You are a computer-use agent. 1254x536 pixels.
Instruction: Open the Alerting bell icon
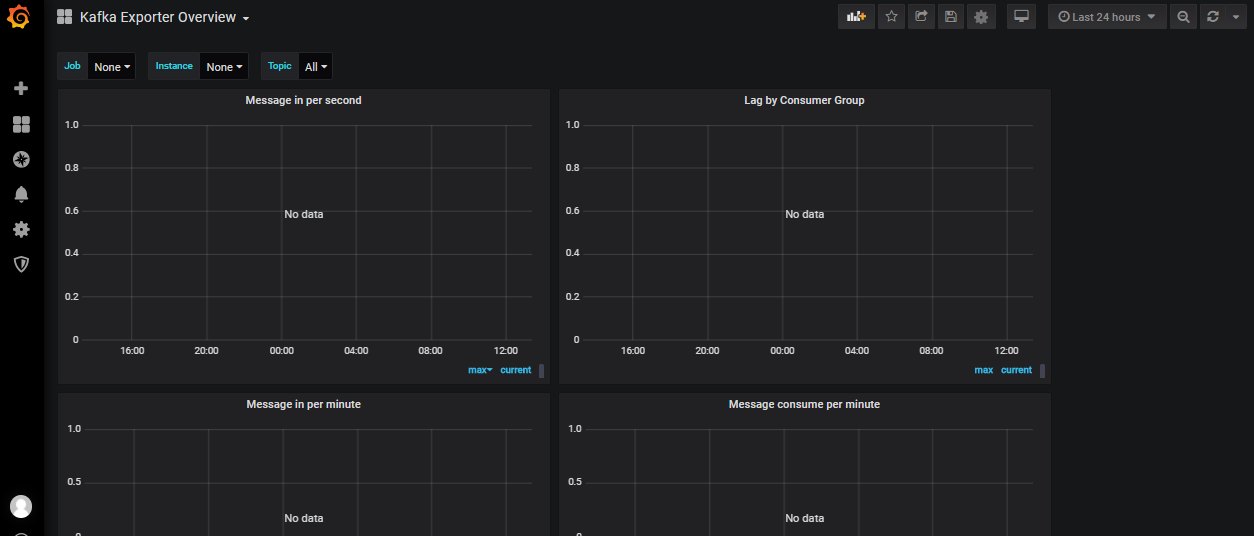pyautogui.click(x=21, y=194)
